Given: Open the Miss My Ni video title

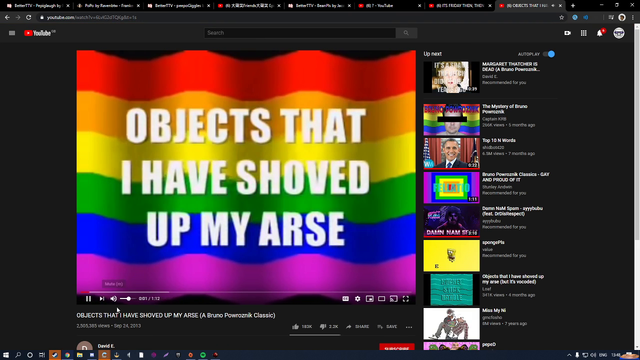Looking at the screenshot, I should pyautogui.click(x=494, y=311).
